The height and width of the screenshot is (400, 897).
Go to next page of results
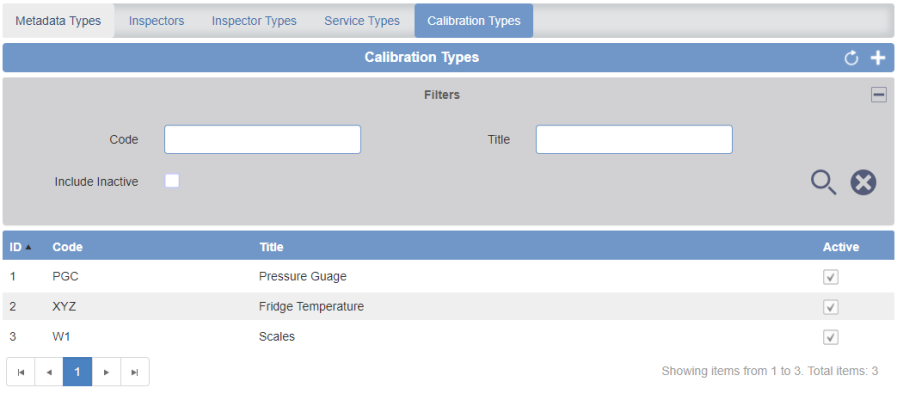click(x=106, y=372)
